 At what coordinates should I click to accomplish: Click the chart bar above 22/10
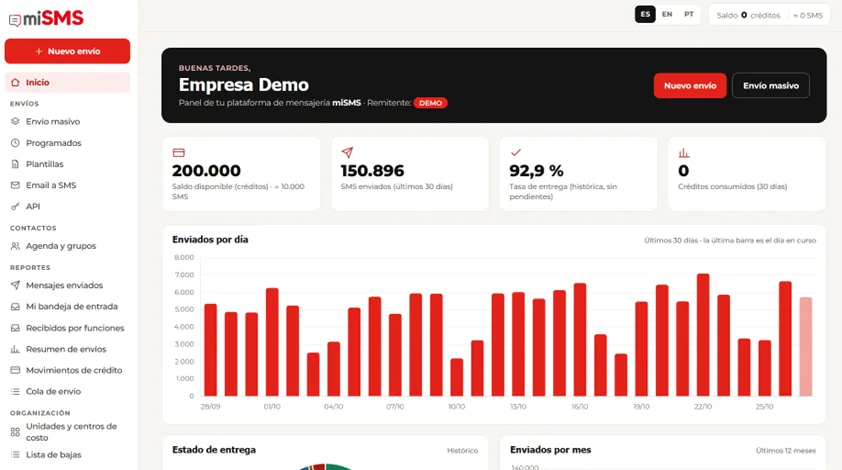coord(703,335)
